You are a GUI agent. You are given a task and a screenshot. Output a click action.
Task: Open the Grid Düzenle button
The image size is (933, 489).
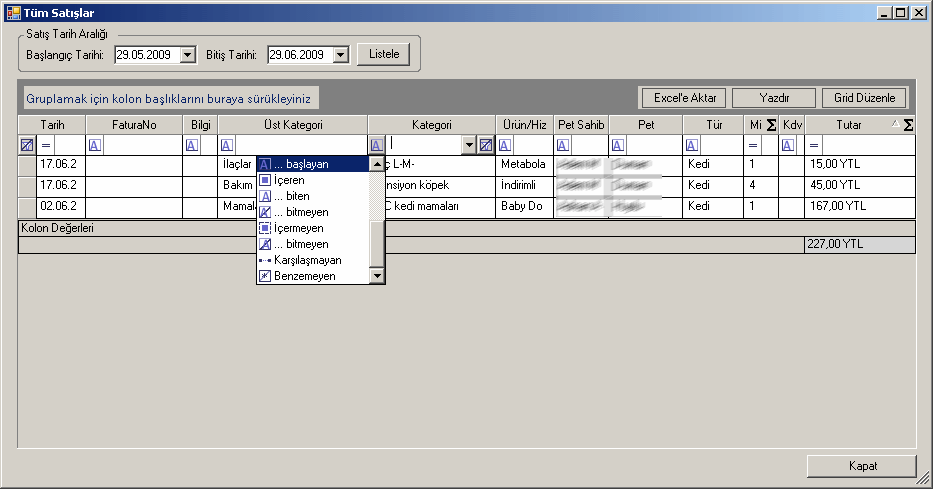(x=865, y=98)
